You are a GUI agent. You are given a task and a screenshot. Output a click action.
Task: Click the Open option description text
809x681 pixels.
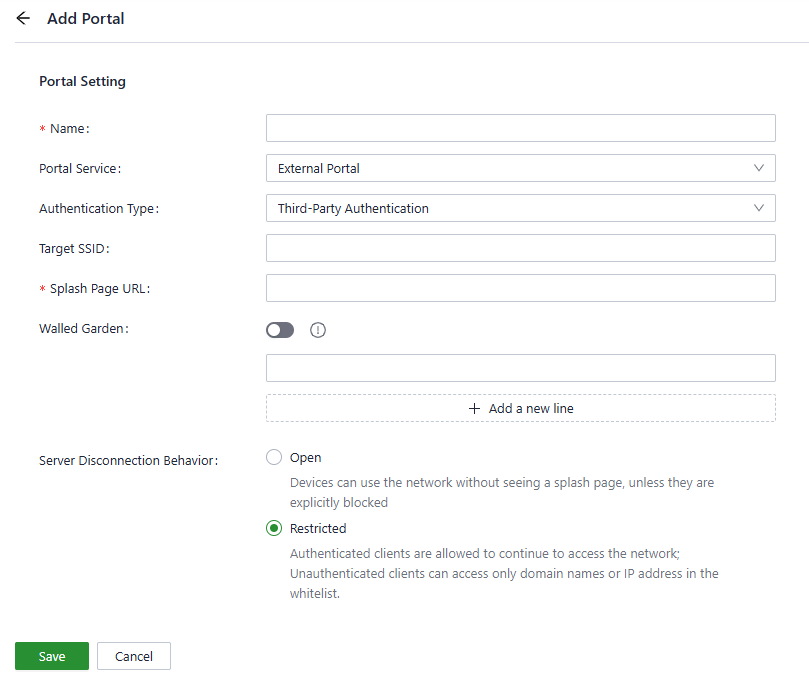click(x=501, y=492)
